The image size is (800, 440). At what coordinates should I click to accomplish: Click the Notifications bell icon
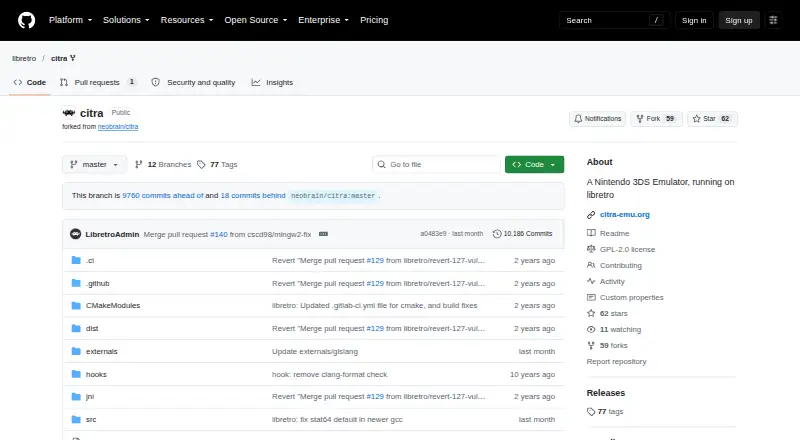click(x=578, y=119)
